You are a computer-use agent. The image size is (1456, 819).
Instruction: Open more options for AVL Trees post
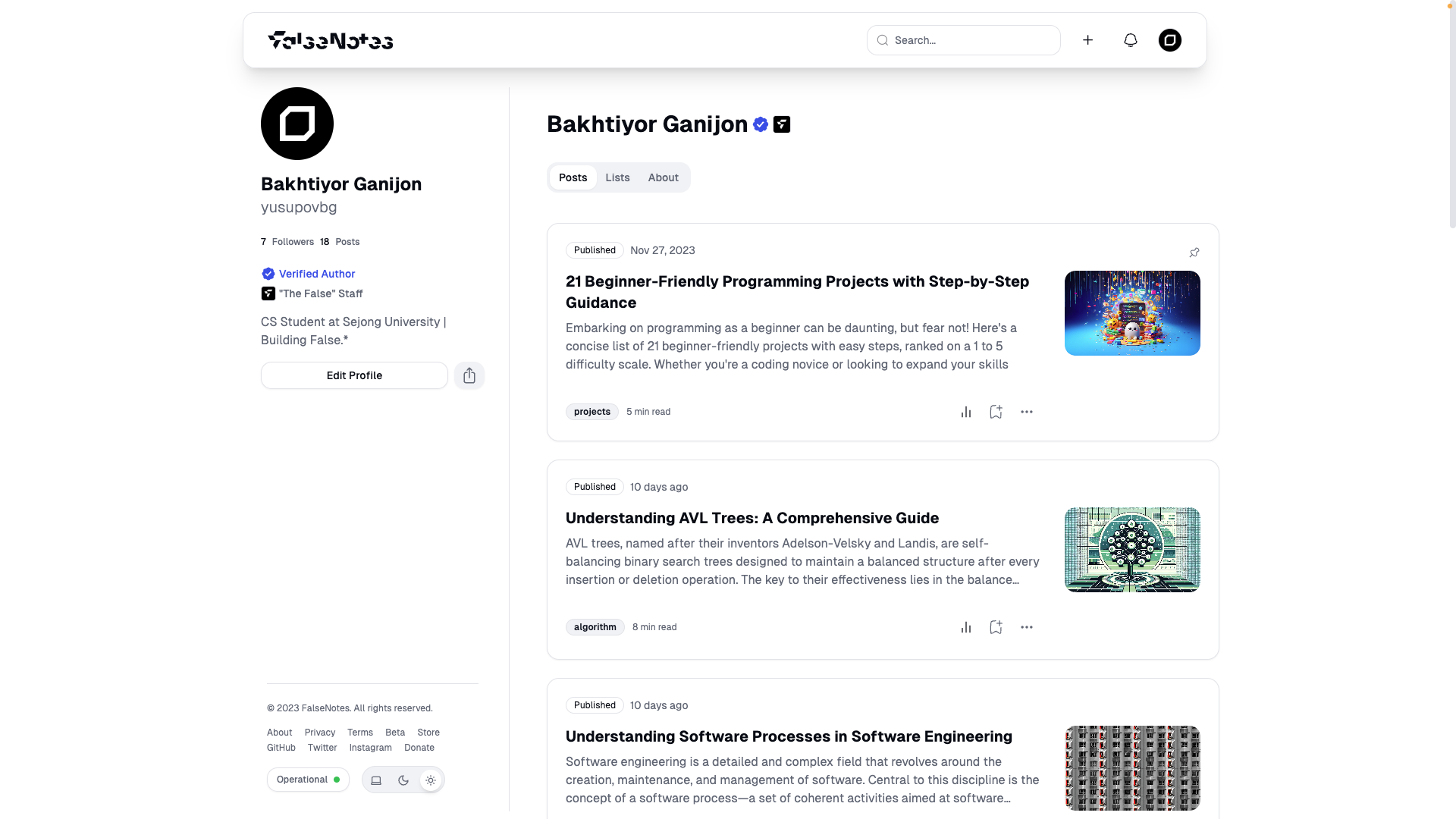pyautogui.click(x=1026, y=627)
